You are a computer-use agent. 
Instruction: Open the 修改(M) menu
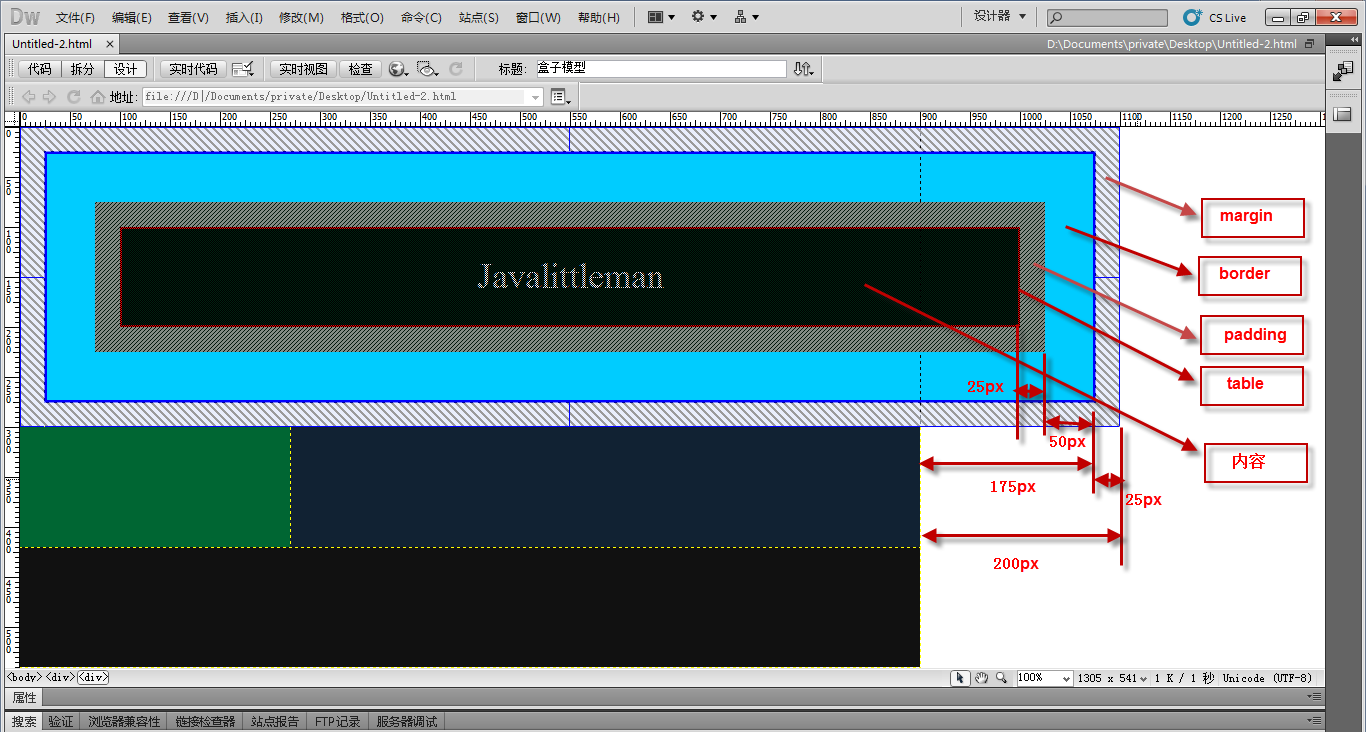301,18
